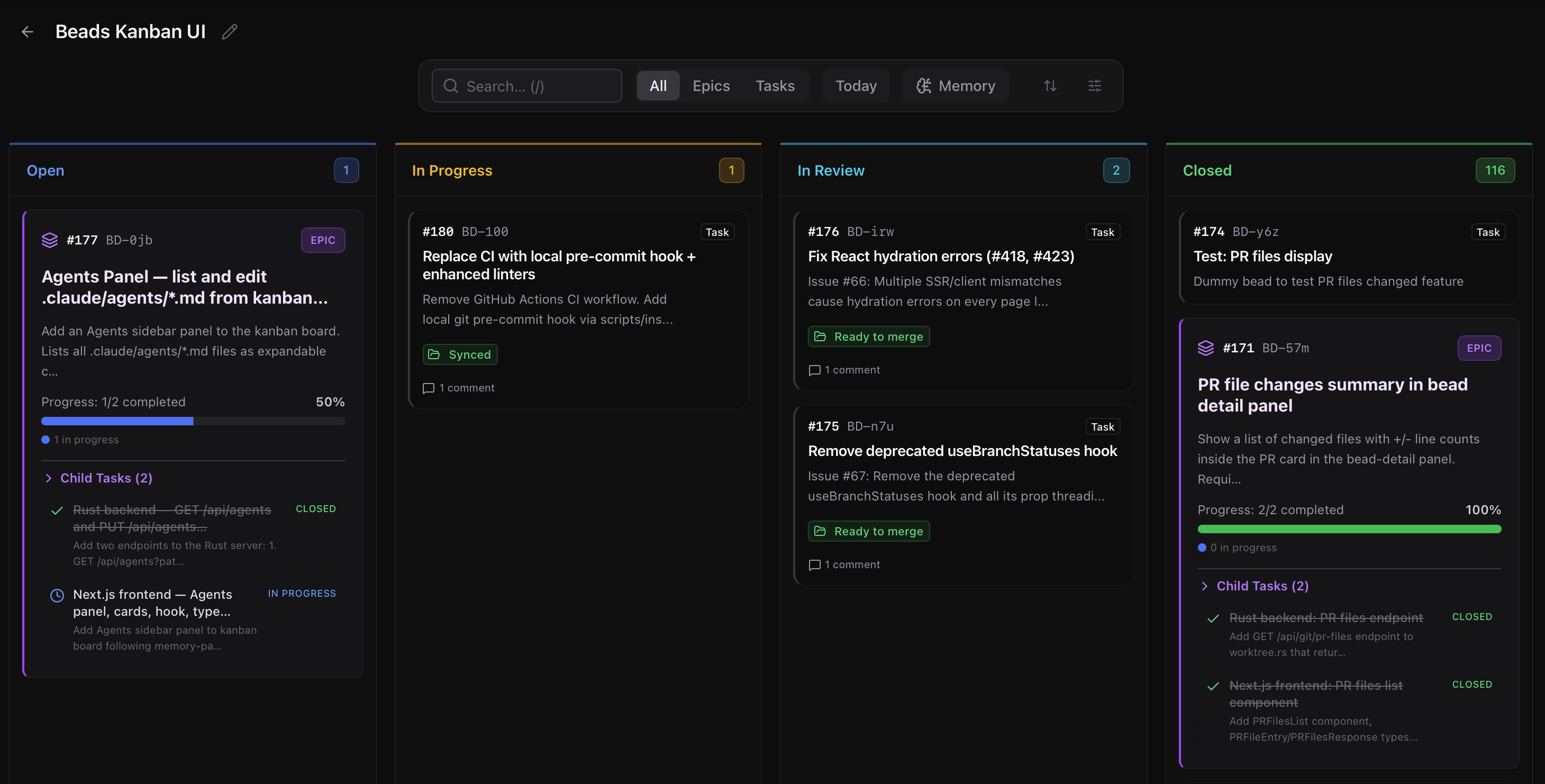
Task: Switch to the Tasks filter tab
Action: pyautogui.click(x=775, y=86)
